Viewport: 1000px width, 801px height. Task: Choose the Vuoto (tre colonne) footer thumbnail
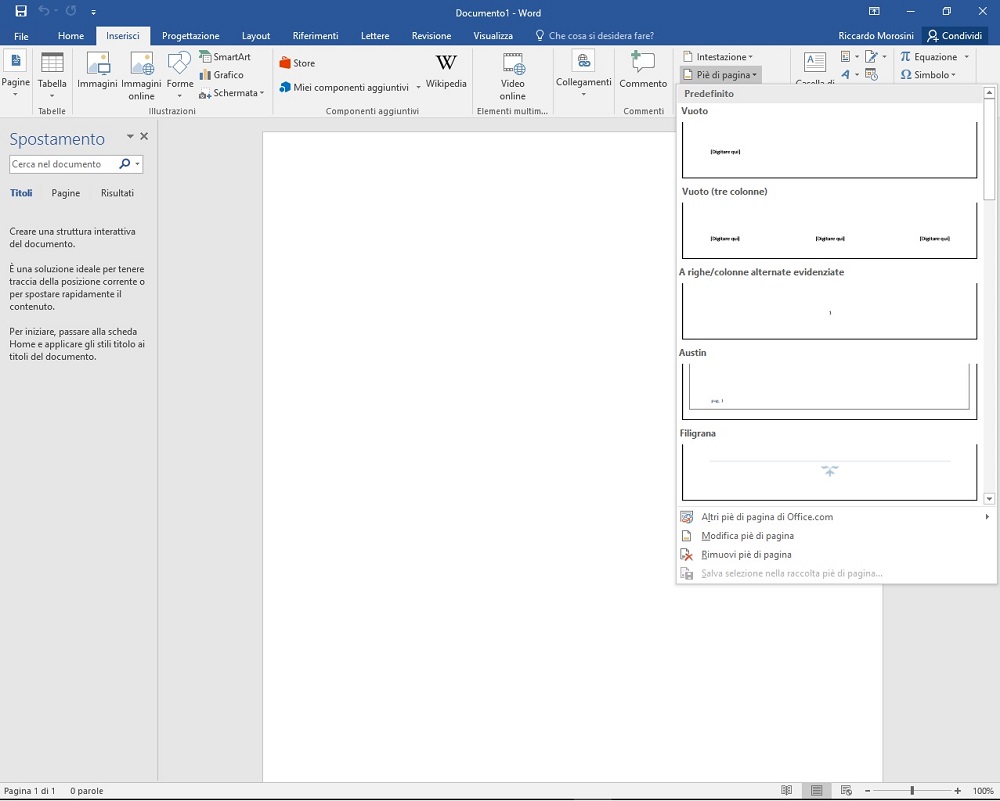[x=829, y=230]
